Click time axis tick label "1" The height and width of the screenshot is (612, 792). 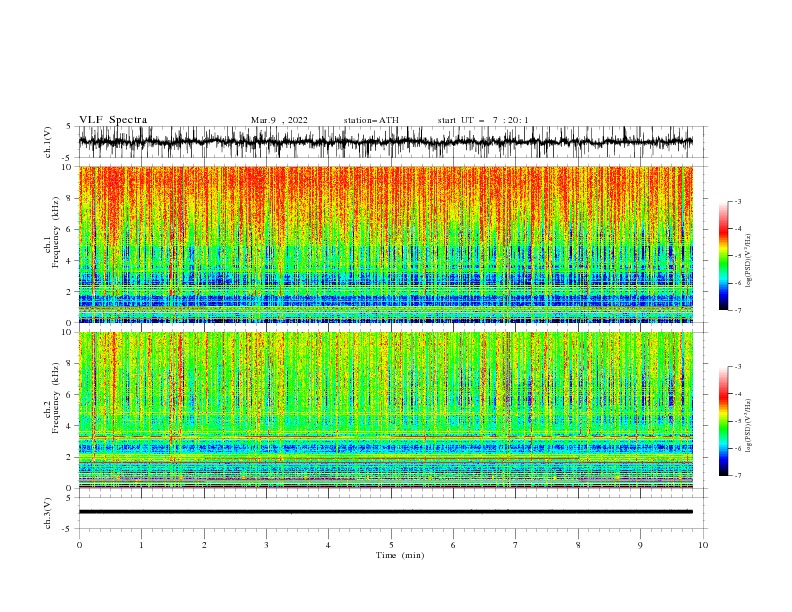(141, 545)
